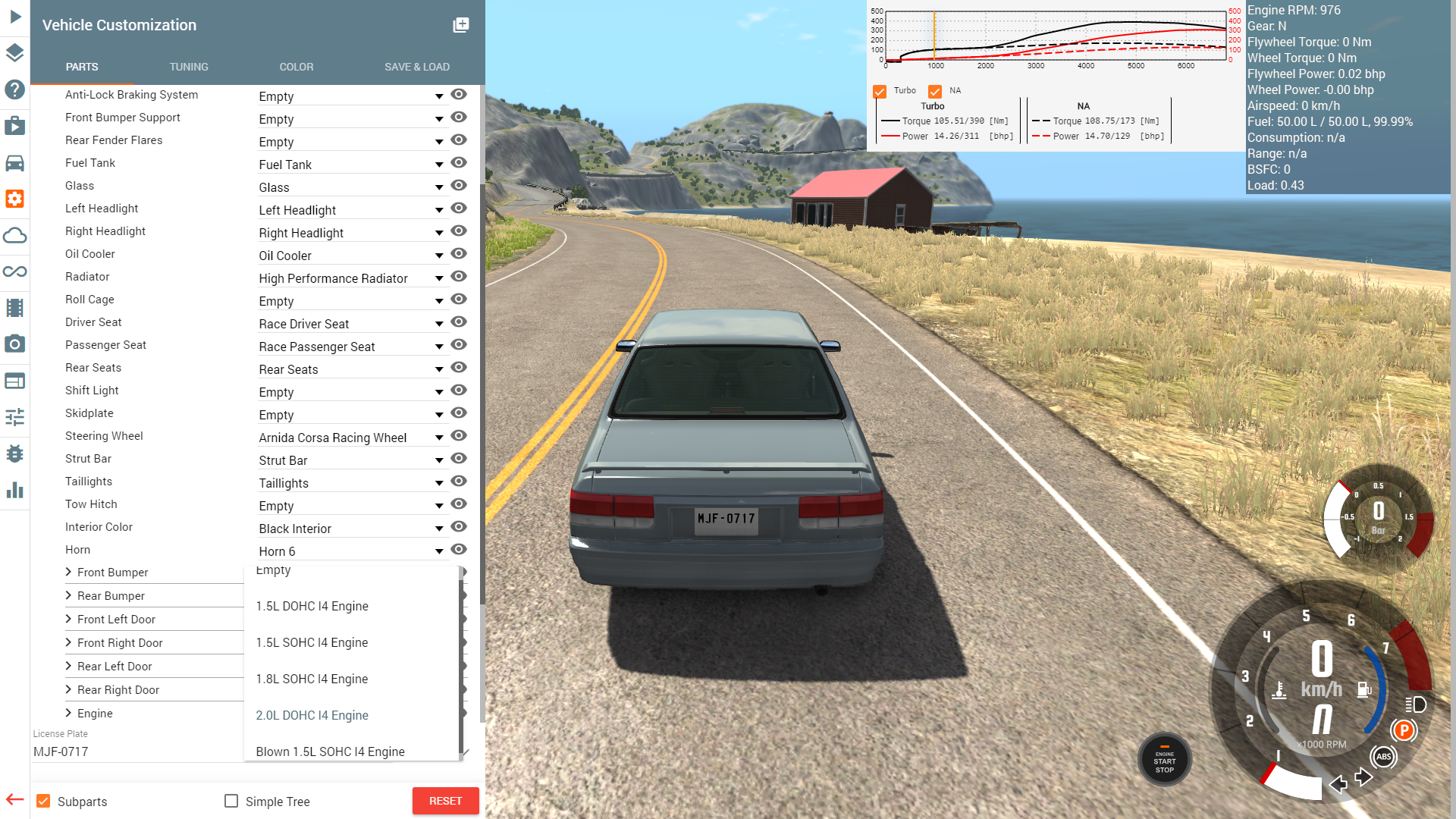Toggle the Turbo checkbox in graph legend
The width and height of the screenshot is (1456, 819).
(x=880, y=91)
